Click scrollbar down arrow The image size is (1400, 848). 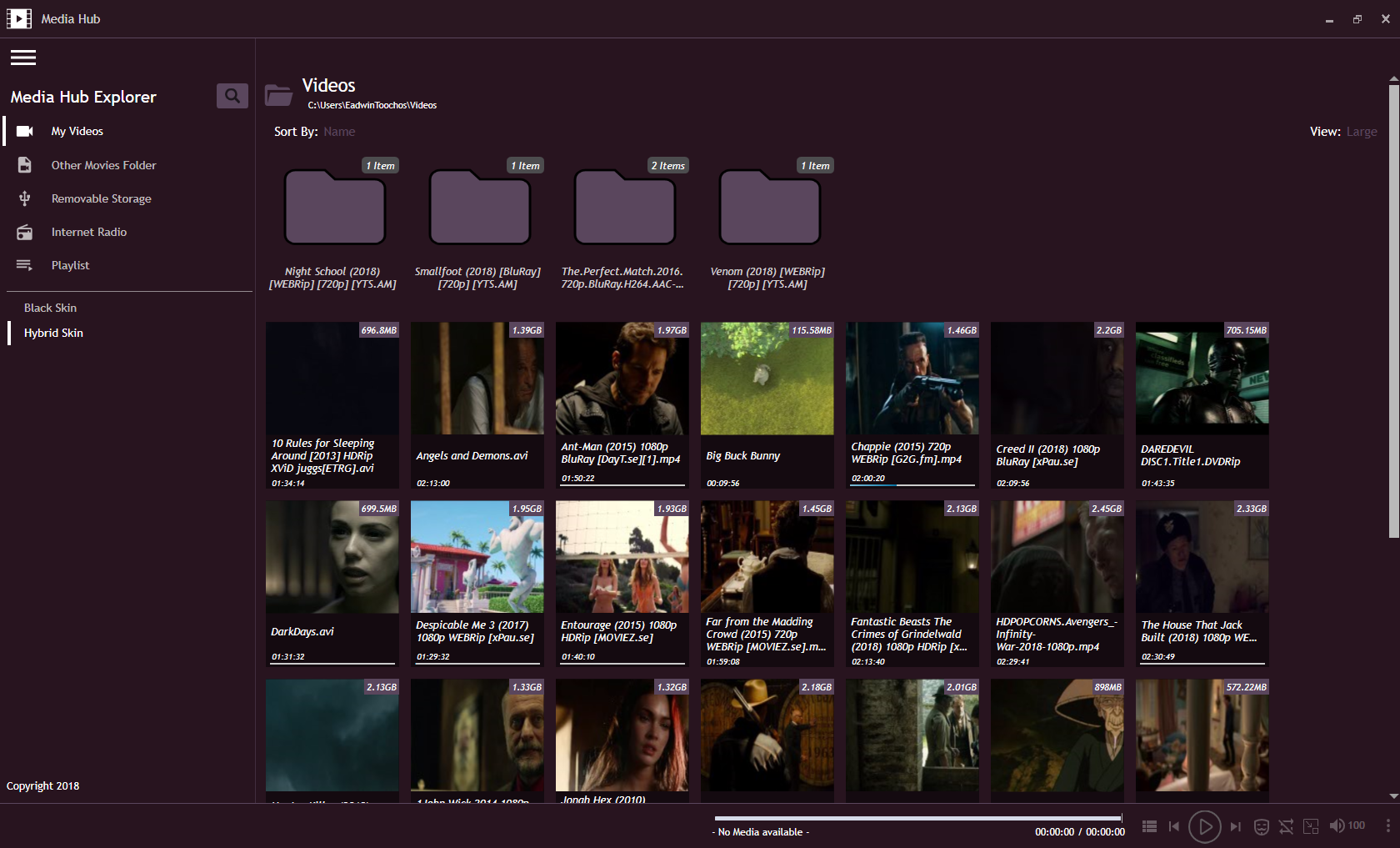click(1393, 796)
